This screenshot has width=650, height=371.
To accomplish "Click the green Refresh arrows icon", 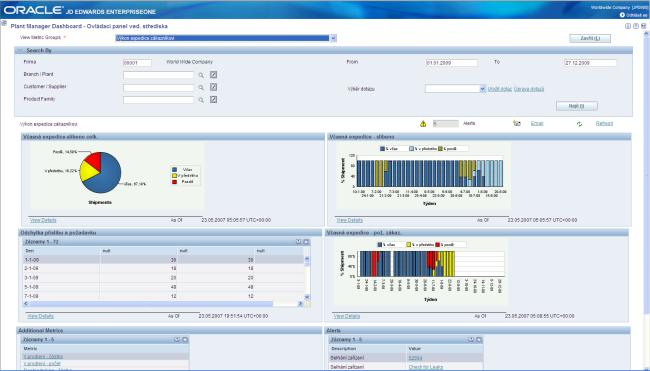I will tap(580, 124).
